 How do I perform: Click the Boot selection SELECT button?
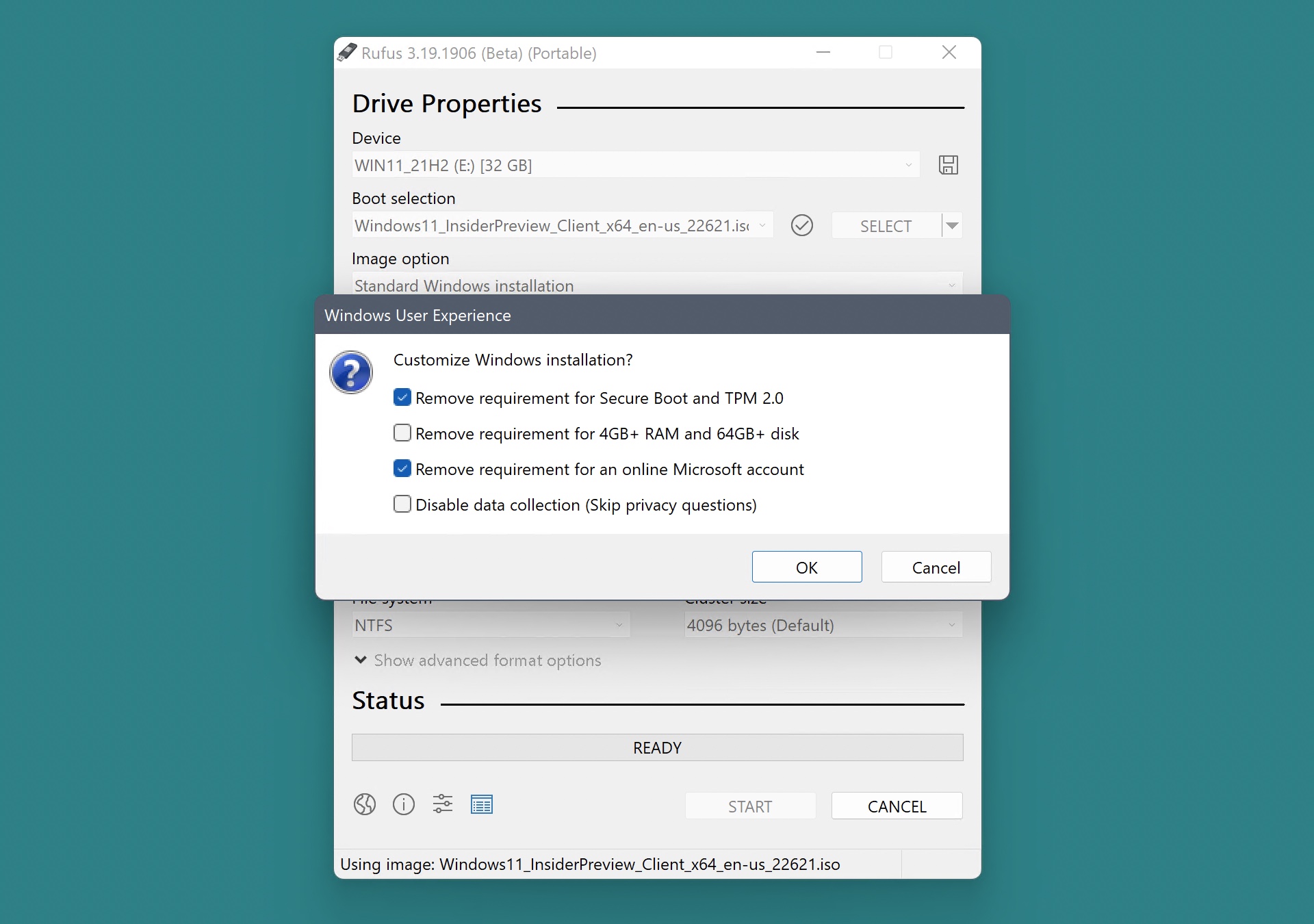pyautogui.click(x=885, y=225)
